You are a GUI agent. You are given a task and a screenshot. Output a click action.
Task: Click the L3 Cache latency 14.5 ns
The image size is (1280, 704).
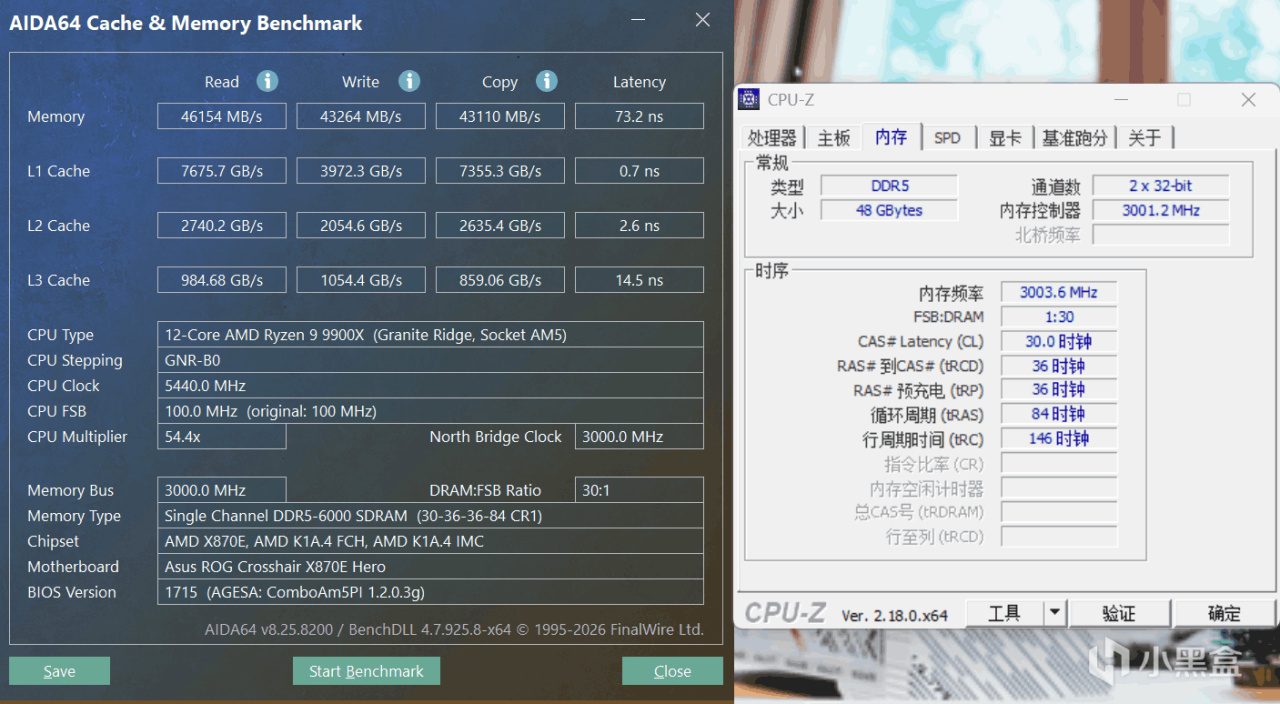click(x=639, y=280)
